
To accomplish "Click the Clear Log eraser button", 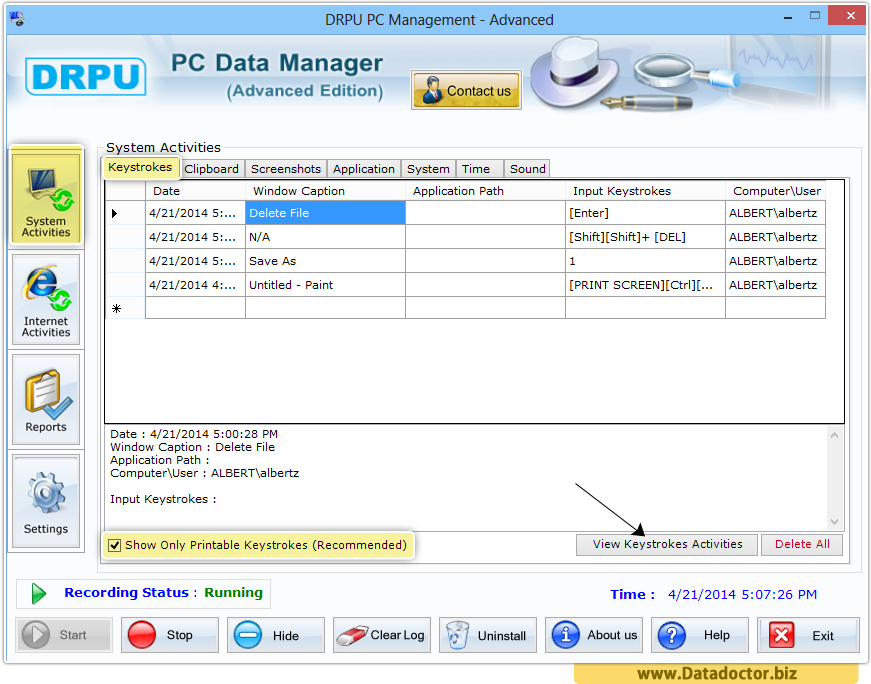I will [x=382, y=635].
